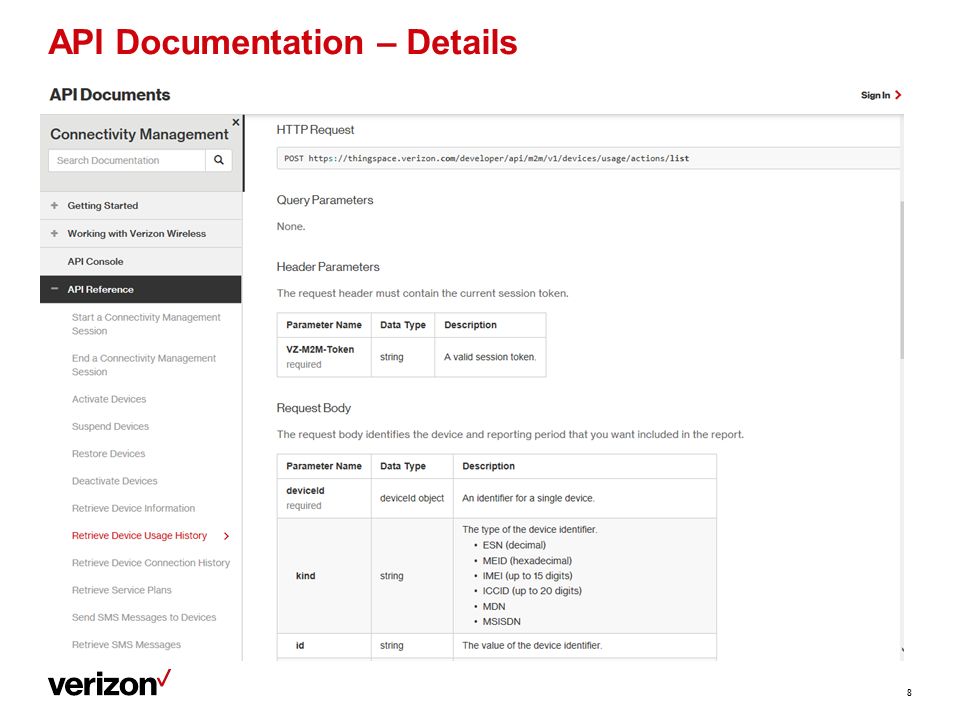Select the VZ-M2M-Token parameter cell

coord(324,357)
